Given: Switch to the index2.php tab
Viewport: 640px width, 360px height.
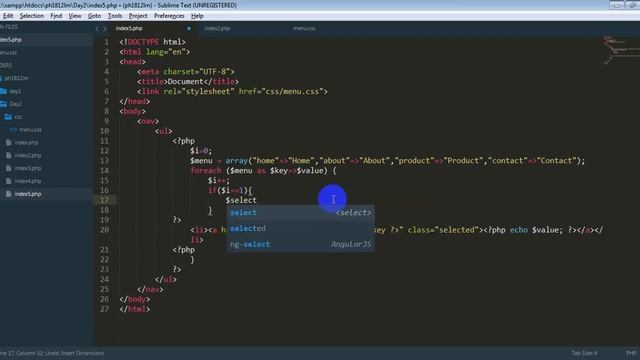Looking at the screenshot, I should [217, 29].
